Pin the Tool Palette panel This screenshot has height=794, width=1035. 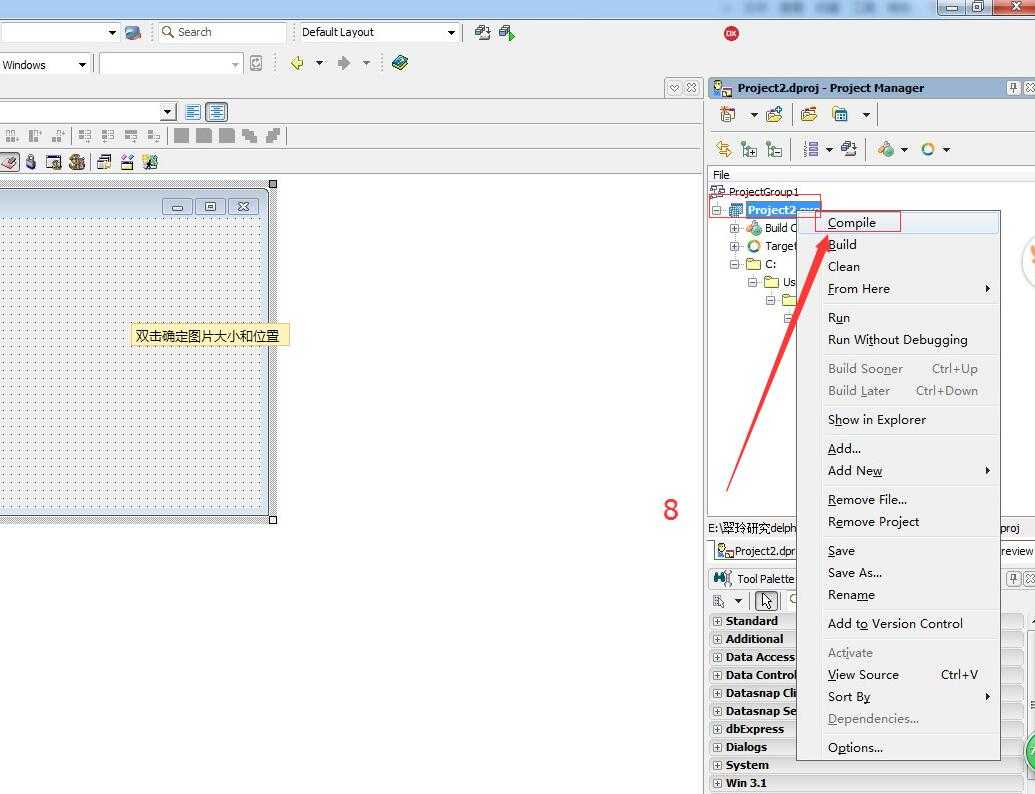[1014, 579]
